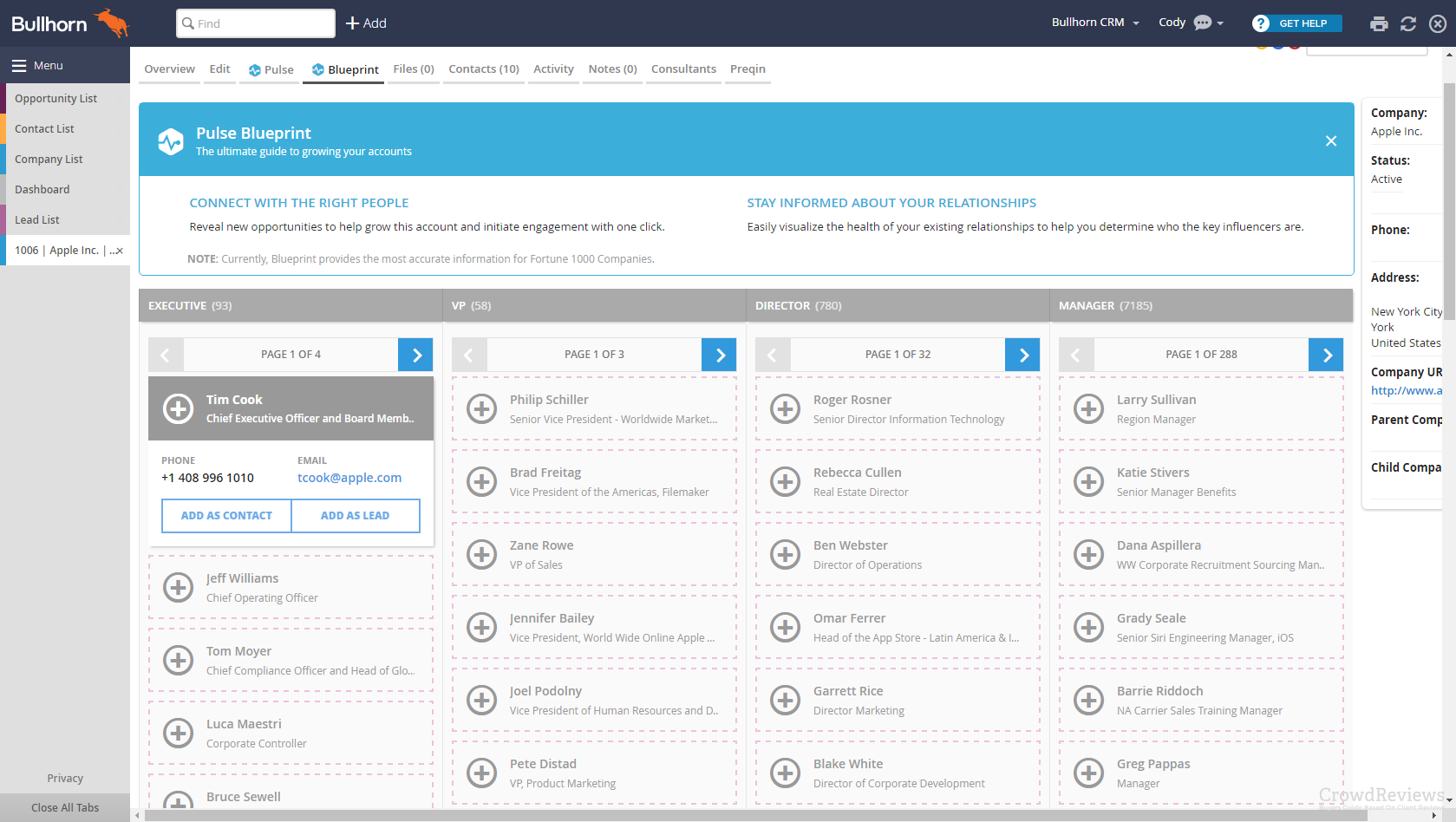1456x822 pixels.
Task: Click the Company URL link
Action: point(1407,391)
